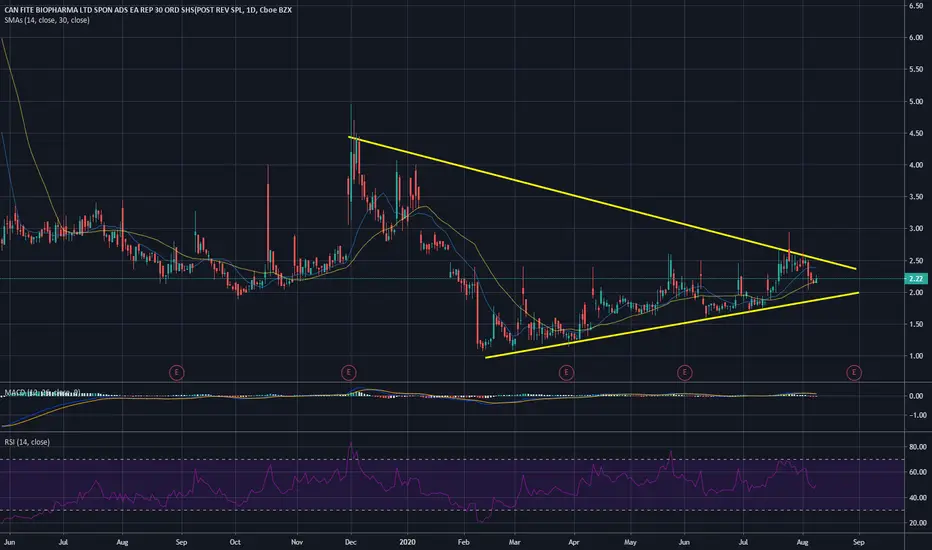Viewport: 932px width, 550px height.
Task: Open the earnings marker at June 2020
Action: point(685,373)
